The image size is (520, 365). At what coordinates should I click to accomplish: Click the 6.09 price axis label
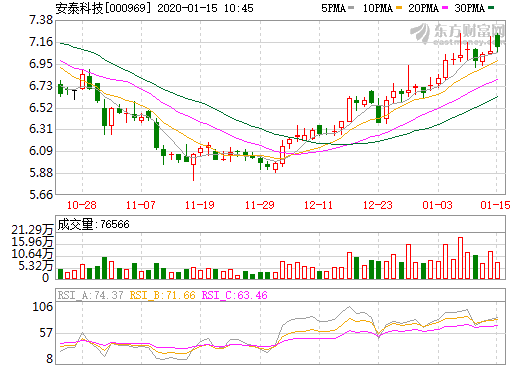(x=41, y=151)
